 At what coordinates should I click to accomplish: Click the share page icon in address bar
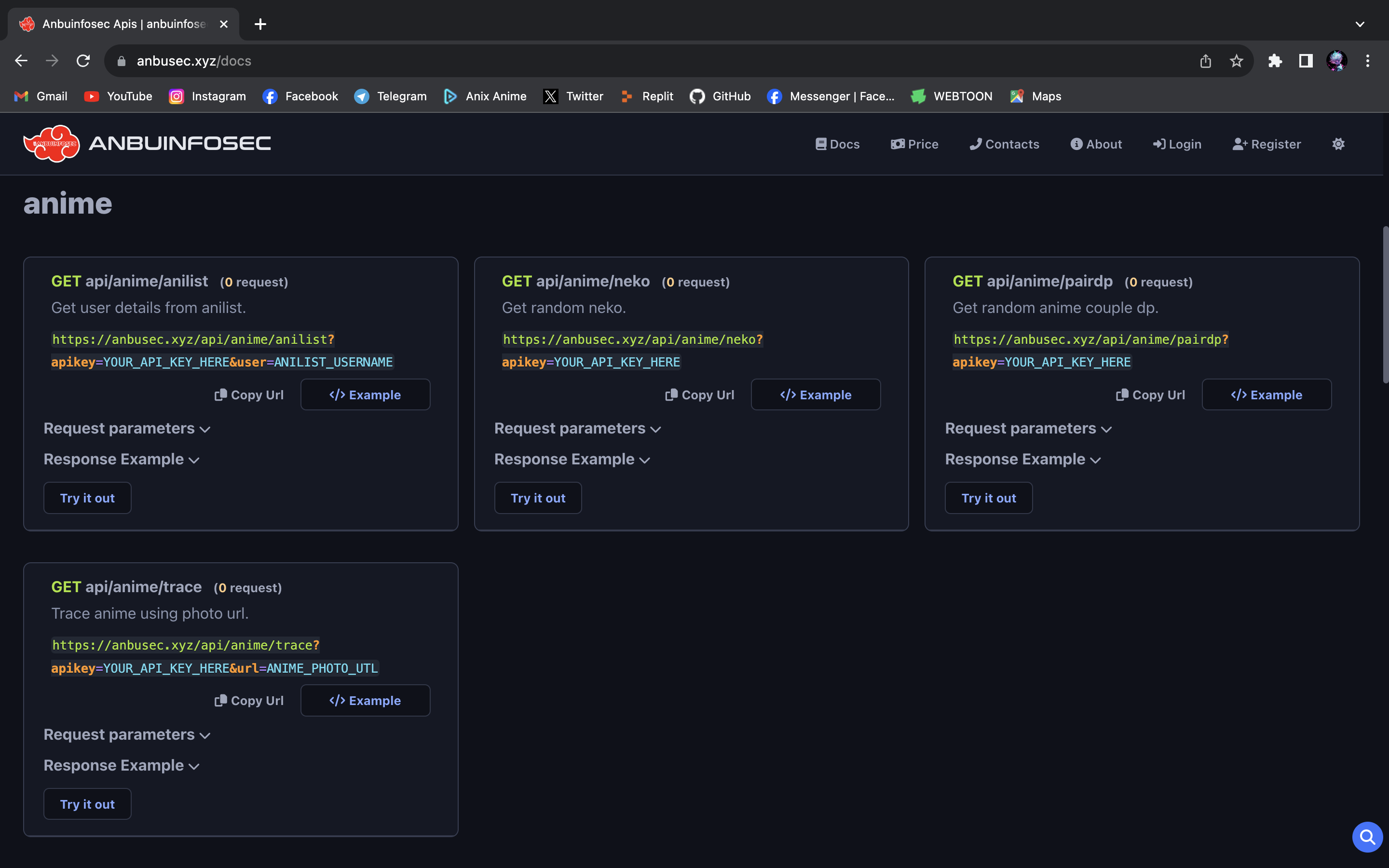point(1205,61)
